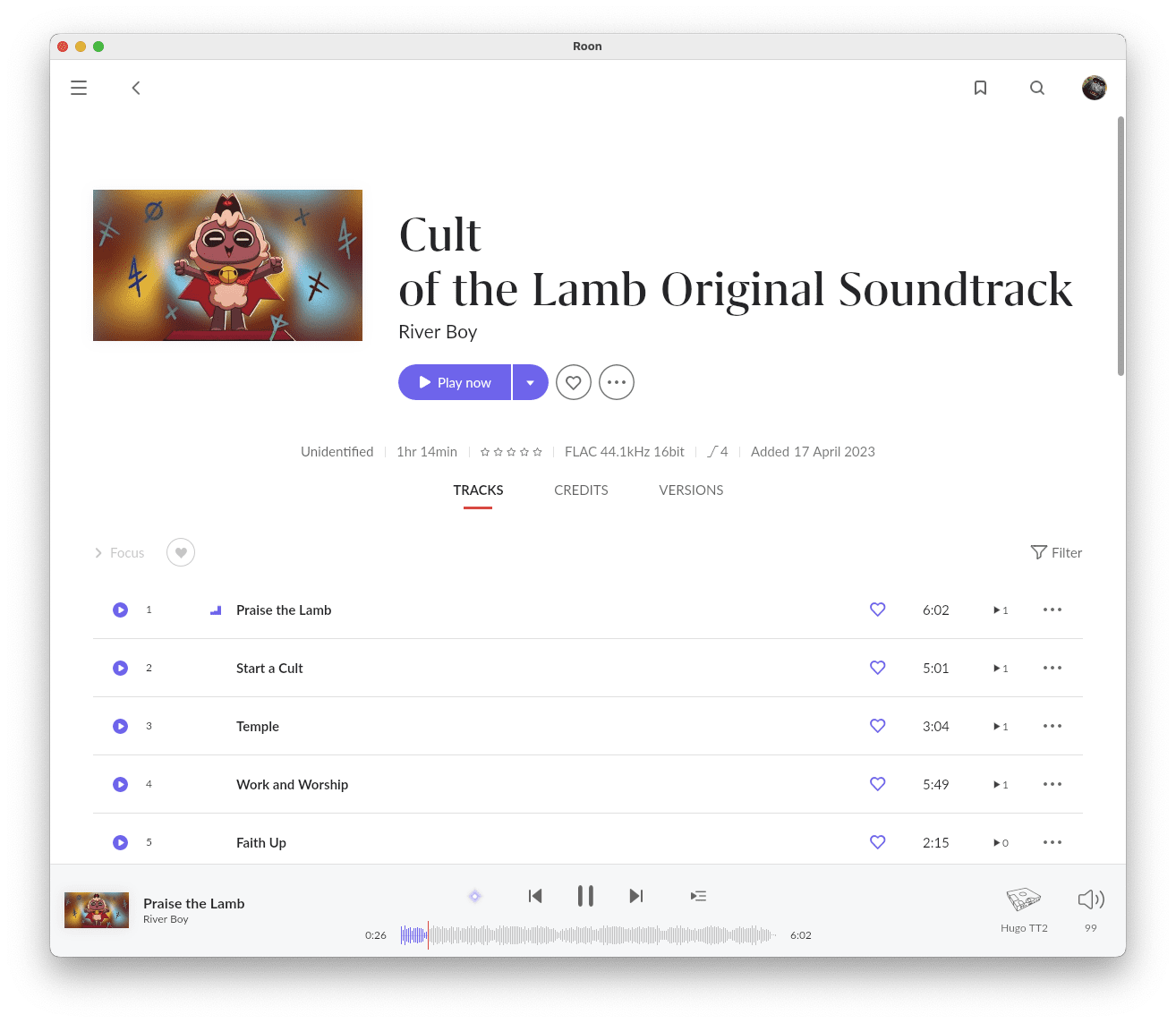This screenshot has width=1176, height=1023.
Task: Open artist River Boy link under album title
Action: (x=438, y=332)
